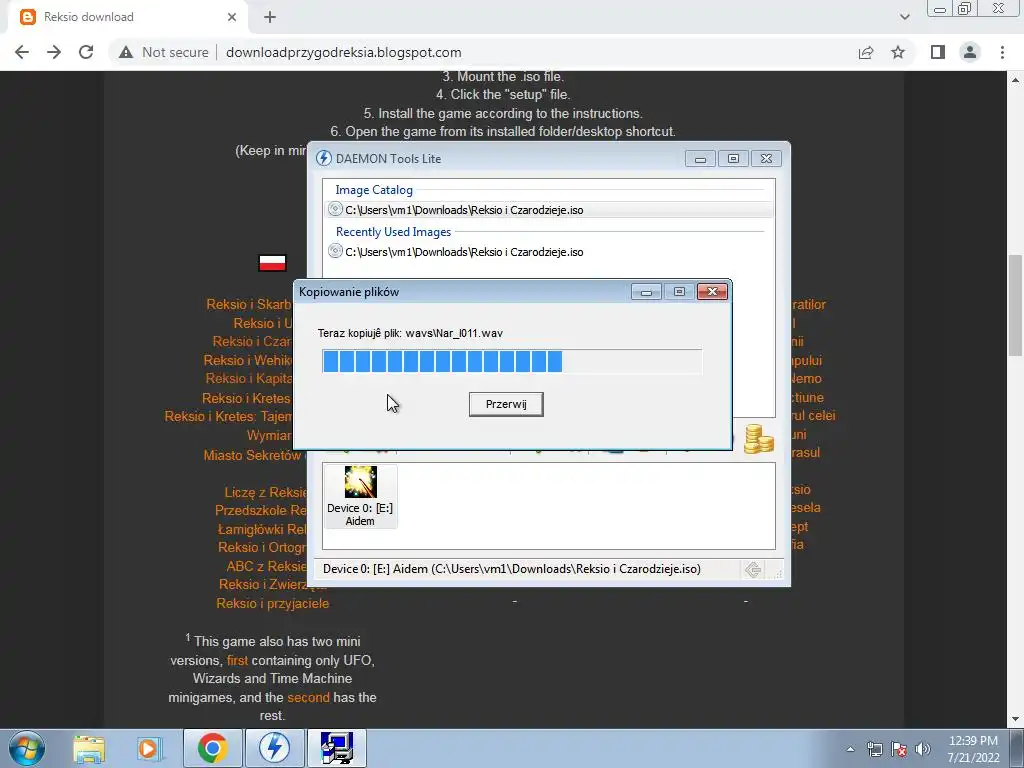Open the Reksio i Skarb link
Screen dimensions: 1024x768
click(x=249, y=304)
